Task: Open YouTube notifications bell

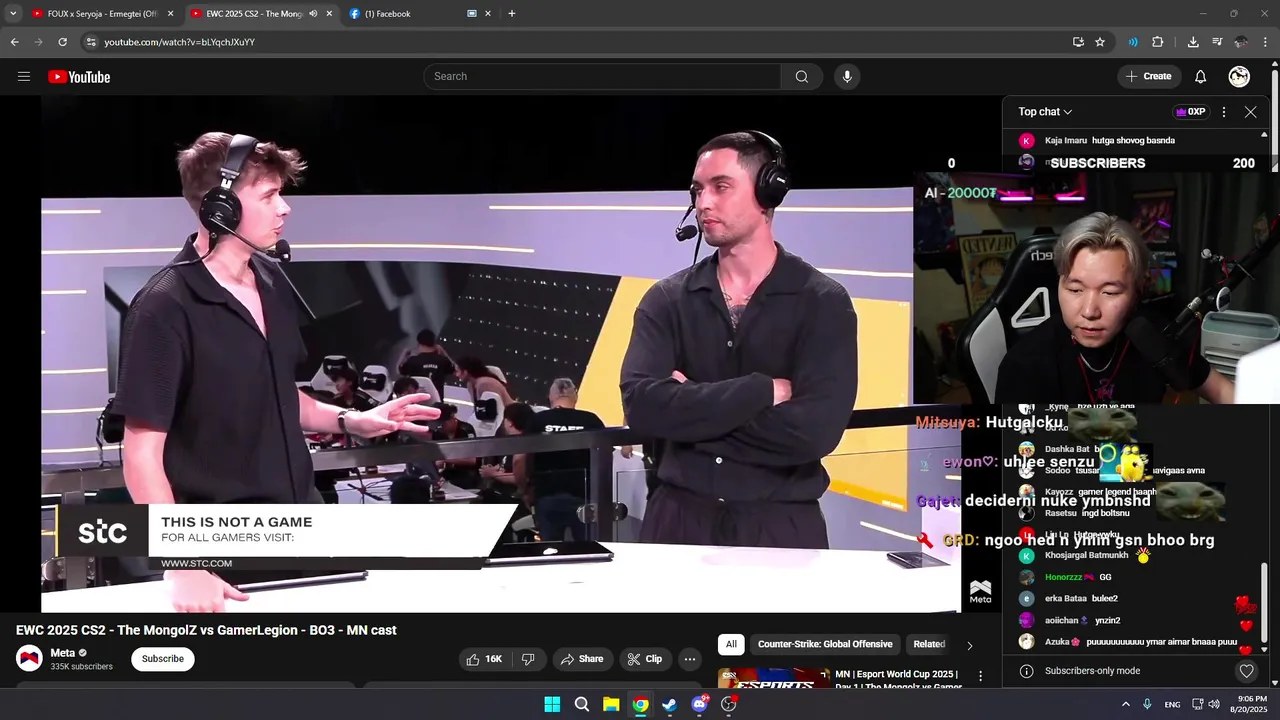Action: pyautogui.click(x=1201, y=77)
